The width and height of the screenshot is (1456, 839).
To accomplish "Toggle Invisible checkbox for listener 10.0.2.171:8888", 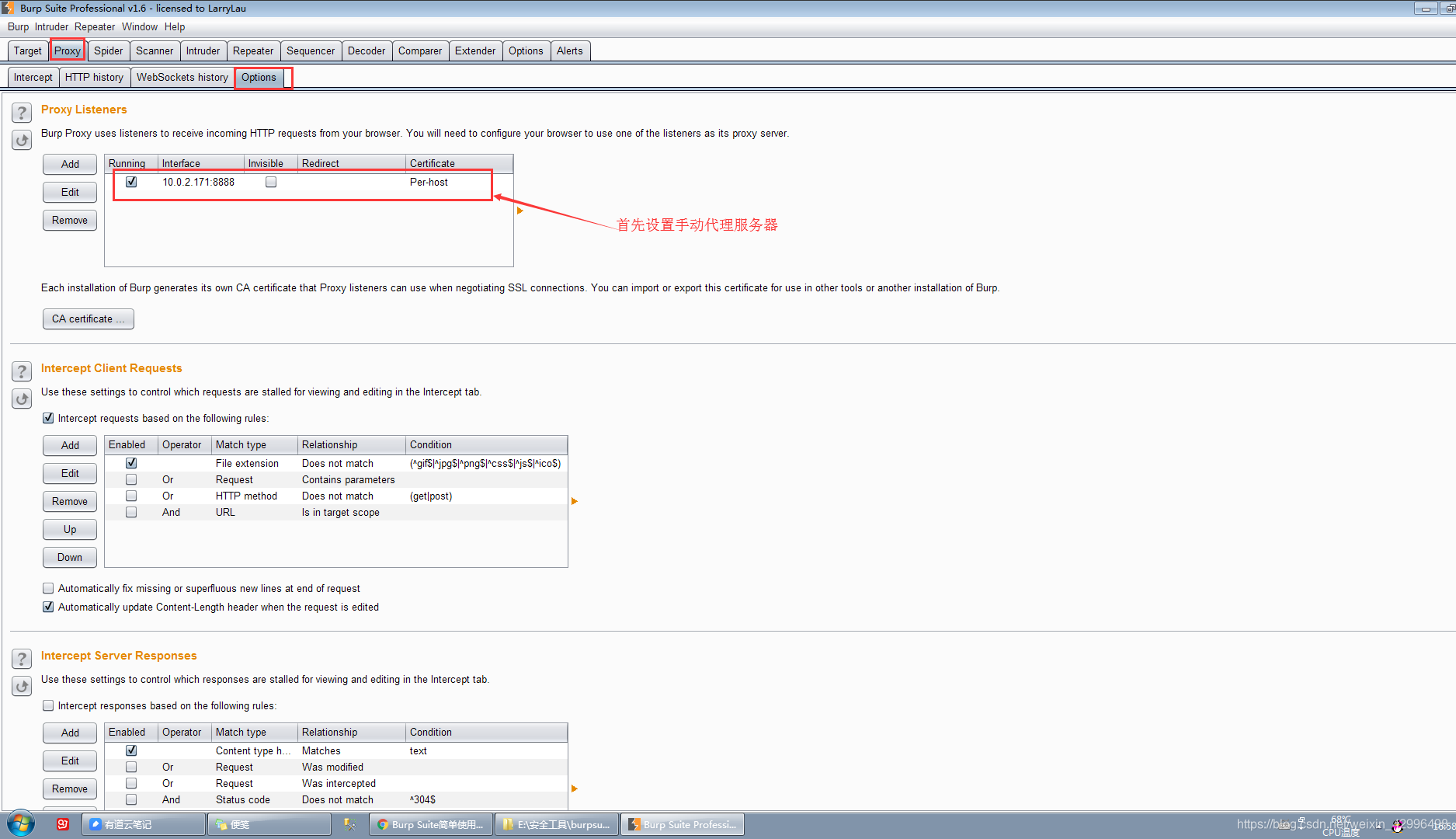I will [271, 182].
